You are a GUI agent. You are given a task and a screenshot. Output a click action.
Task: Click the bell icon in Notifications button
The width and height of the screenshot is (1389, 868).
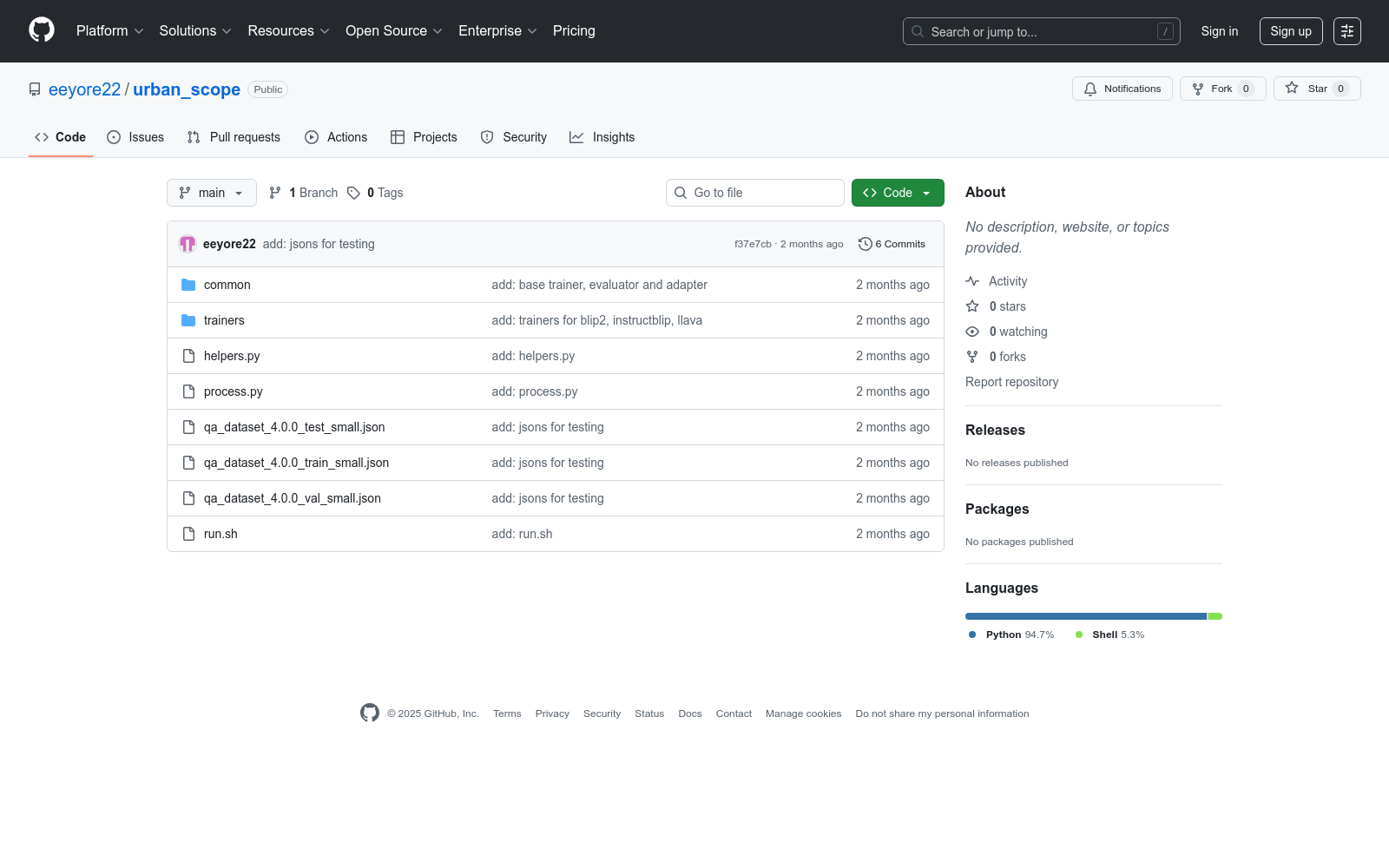[1090, 89]
